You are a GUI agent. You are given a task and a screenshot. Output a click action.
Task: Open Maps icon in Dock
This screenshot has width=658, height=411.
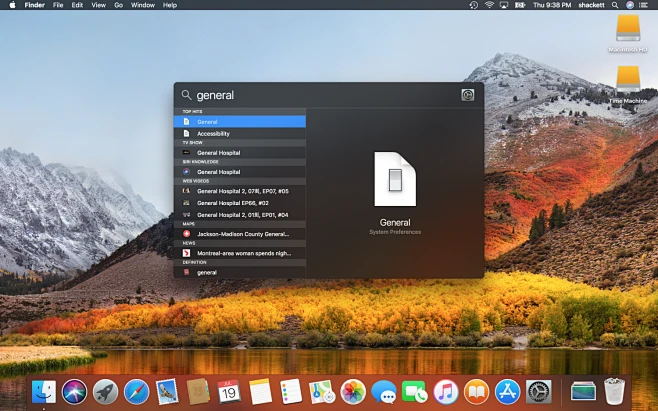point(321,392)
